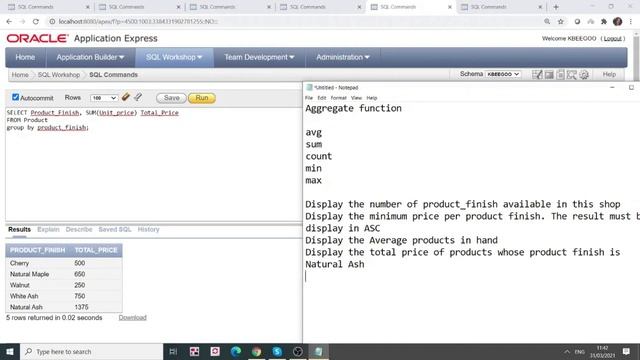
Task: Run the SQL query
Action: point(202,98)
